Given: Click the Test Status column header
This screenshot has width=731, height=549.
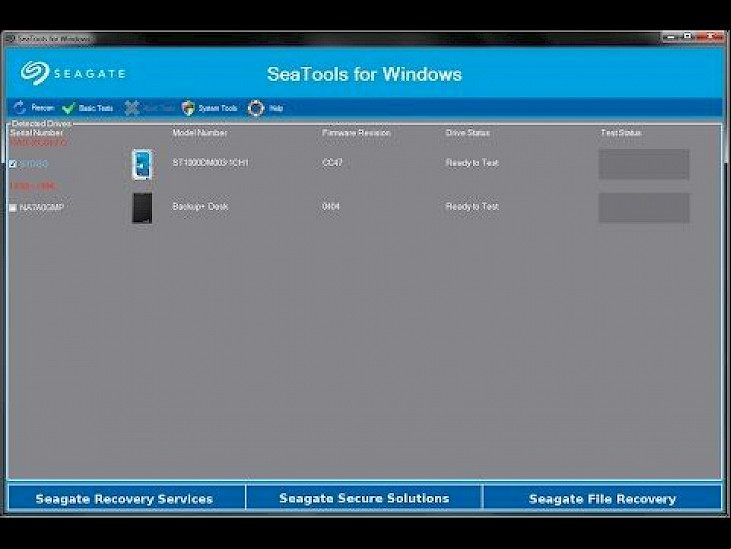Looking at the screenshot, I should coord(621,133).
